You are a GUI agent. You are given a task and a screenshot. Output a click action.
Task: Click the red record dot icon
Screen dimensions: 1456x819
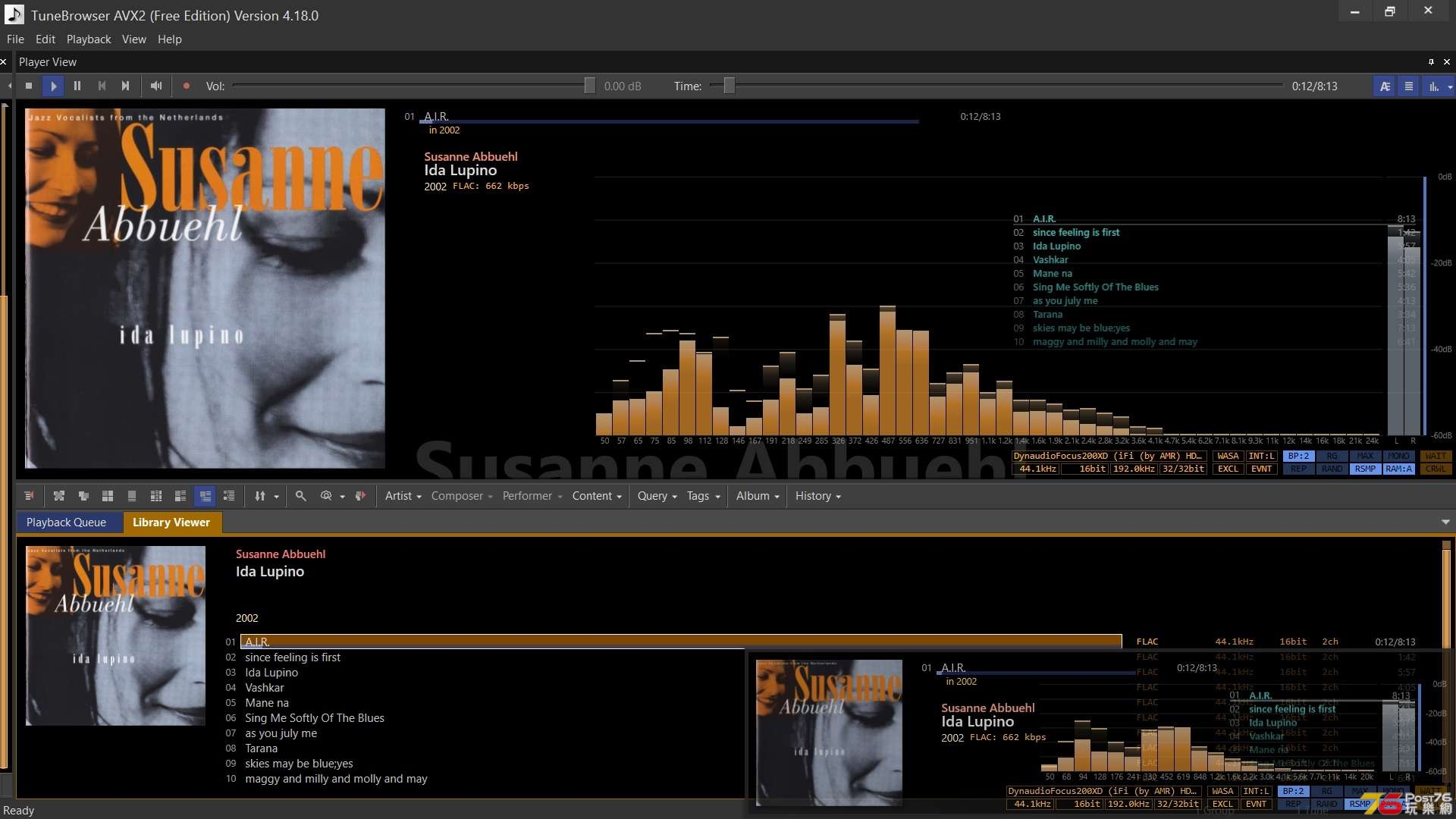pos(187,86)
